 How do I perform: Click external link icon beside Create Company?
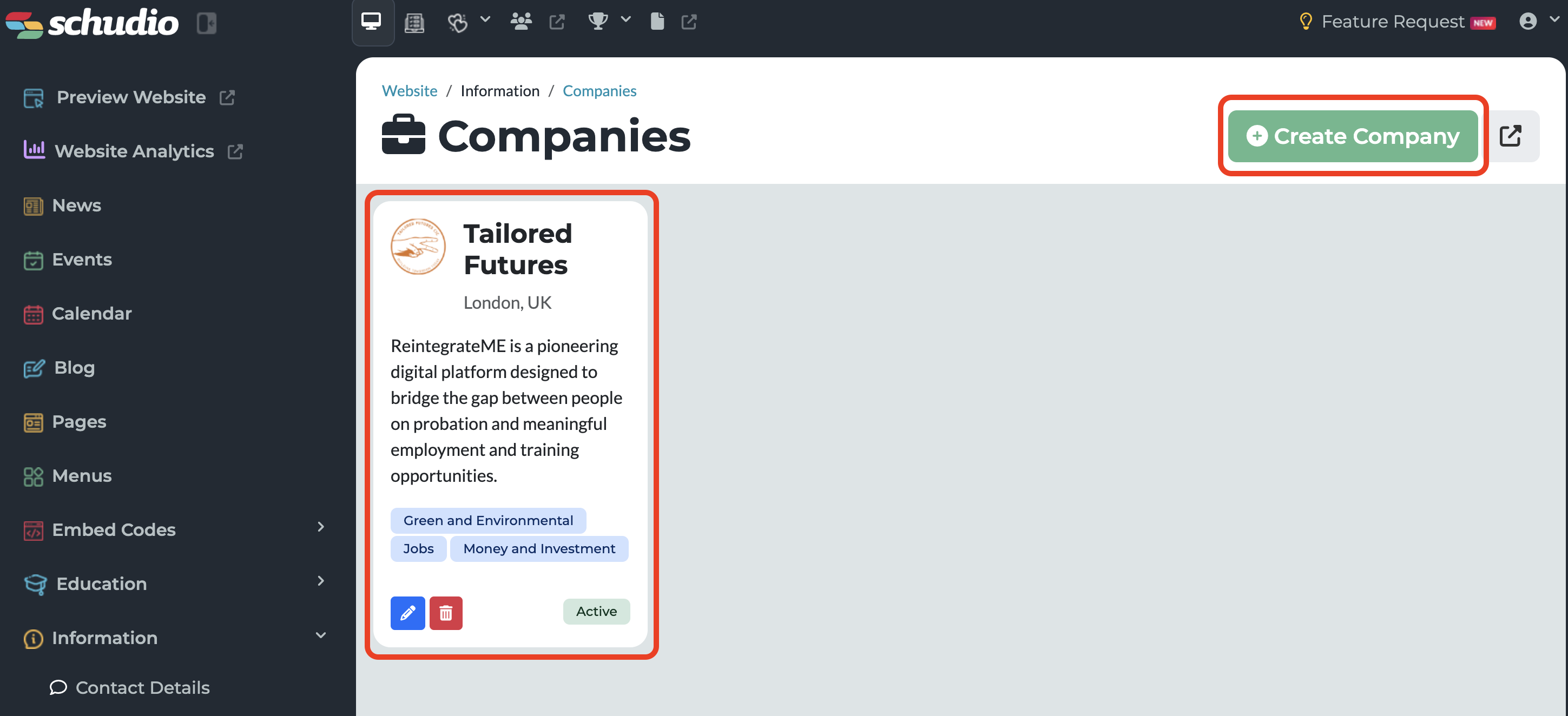coord(1510,136)
